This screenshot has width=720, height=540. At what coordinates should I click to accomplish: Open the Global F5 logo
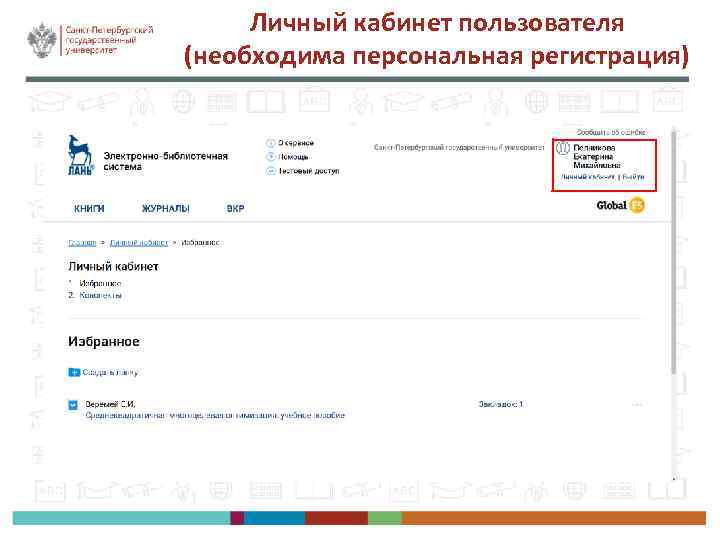(x=620, y=205)
